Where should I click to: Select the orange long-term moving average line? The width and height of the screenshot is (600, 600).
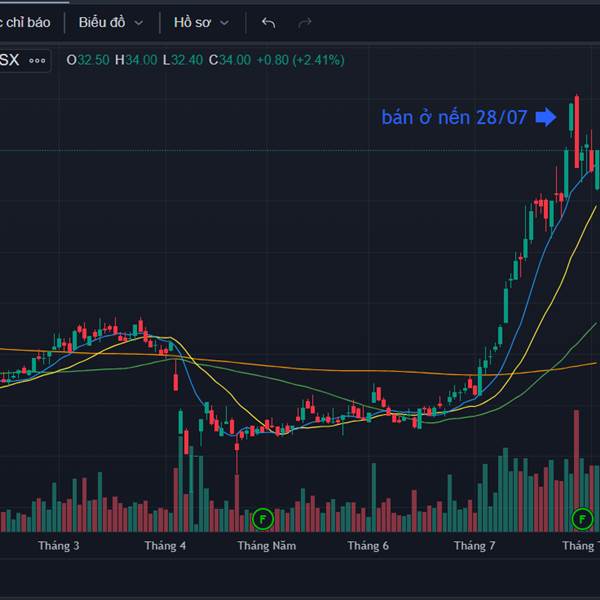click(306, 368)
